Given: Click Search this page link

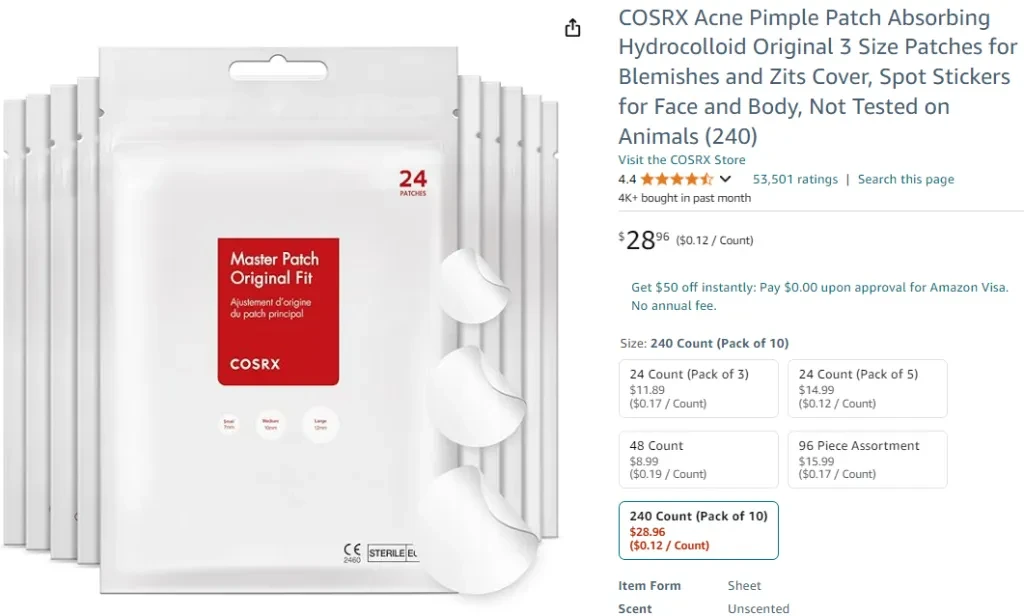Looking at the screenshot, I should 905,179.
